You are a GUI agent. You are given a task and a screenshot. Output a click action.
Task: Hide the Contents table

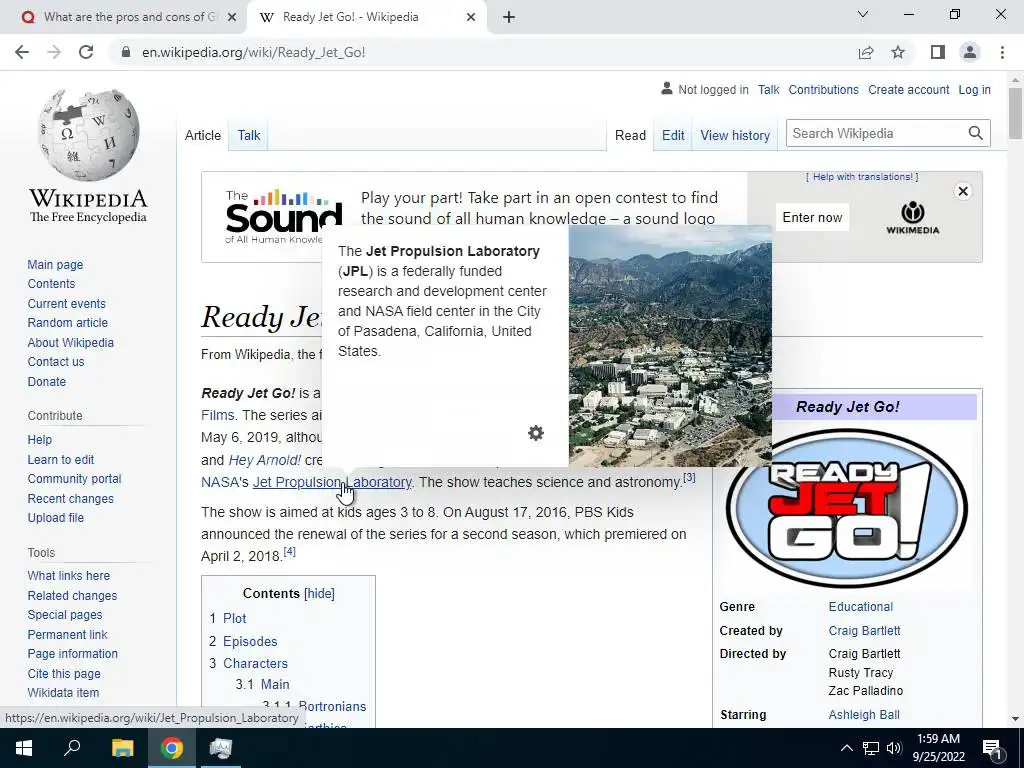pos(319,594)
